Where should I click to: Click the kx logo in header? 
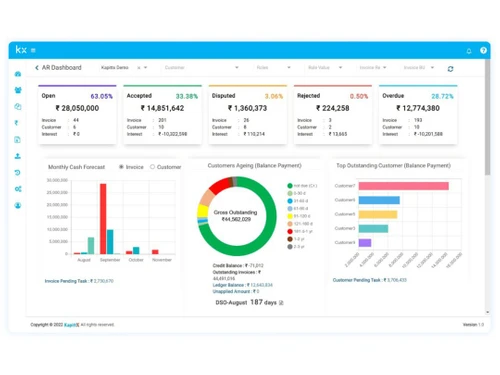[21, 50]
